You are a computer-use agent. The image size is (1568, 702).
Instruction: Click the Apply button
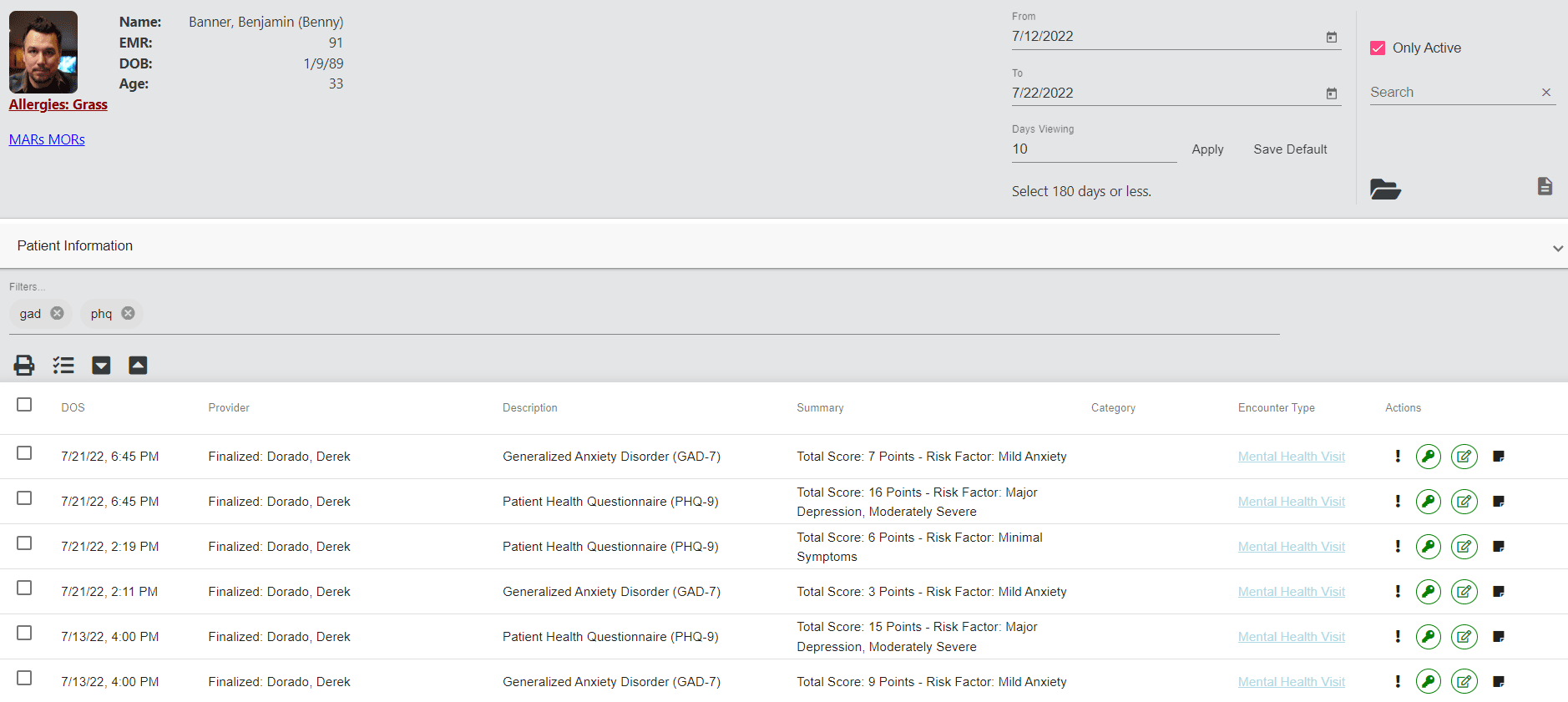click(x=1207, y=149)
